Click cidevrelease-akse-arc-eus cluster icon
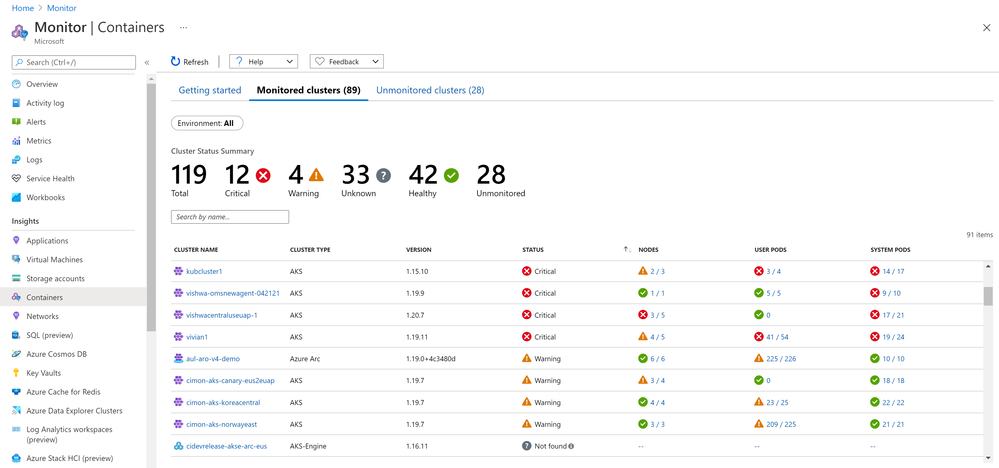 click(178, 446)
